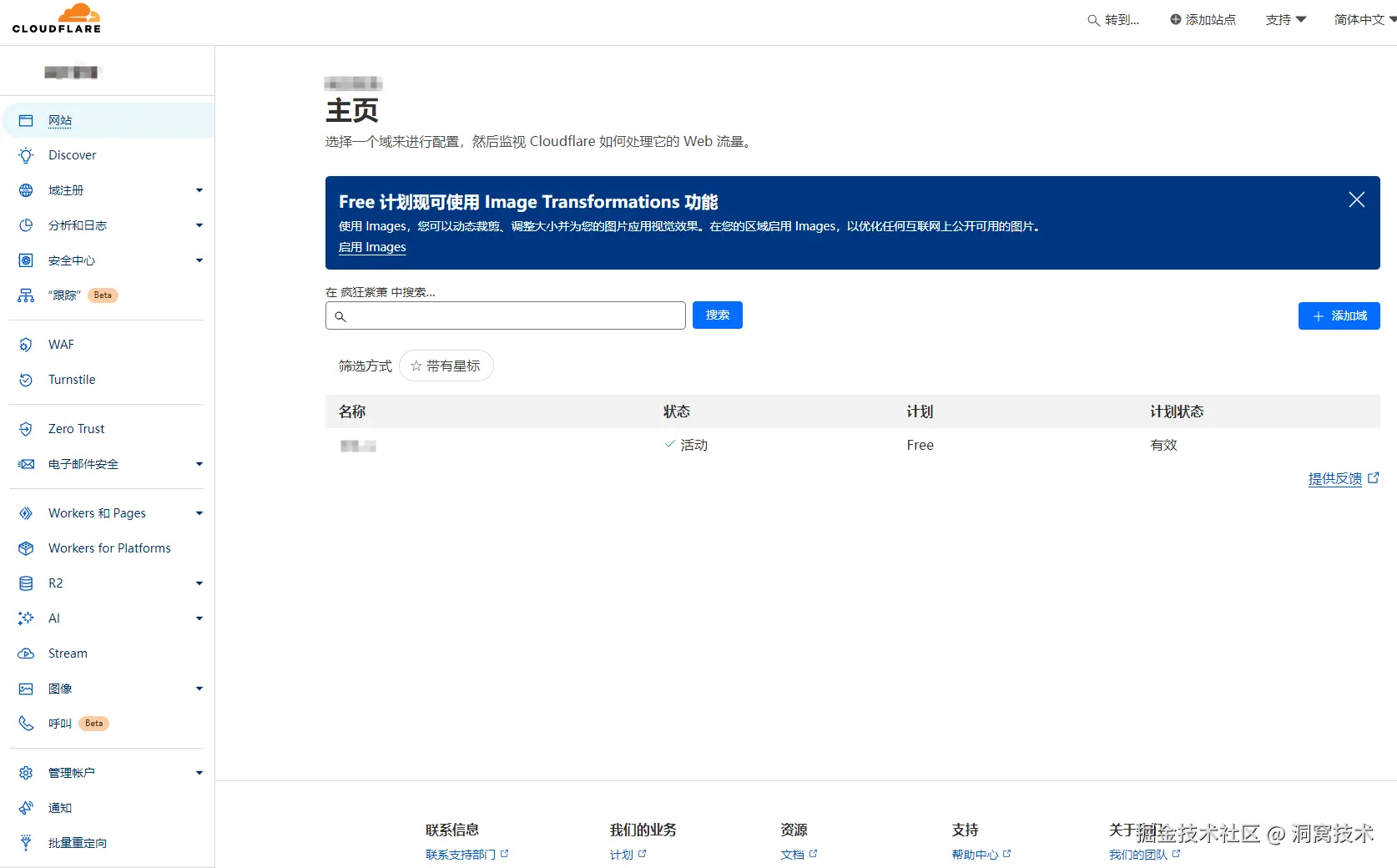The width and height of the screenshot is (1397, 868).
Task: Click the plus icon beside 添加站点
Action: click(1175, 19)
